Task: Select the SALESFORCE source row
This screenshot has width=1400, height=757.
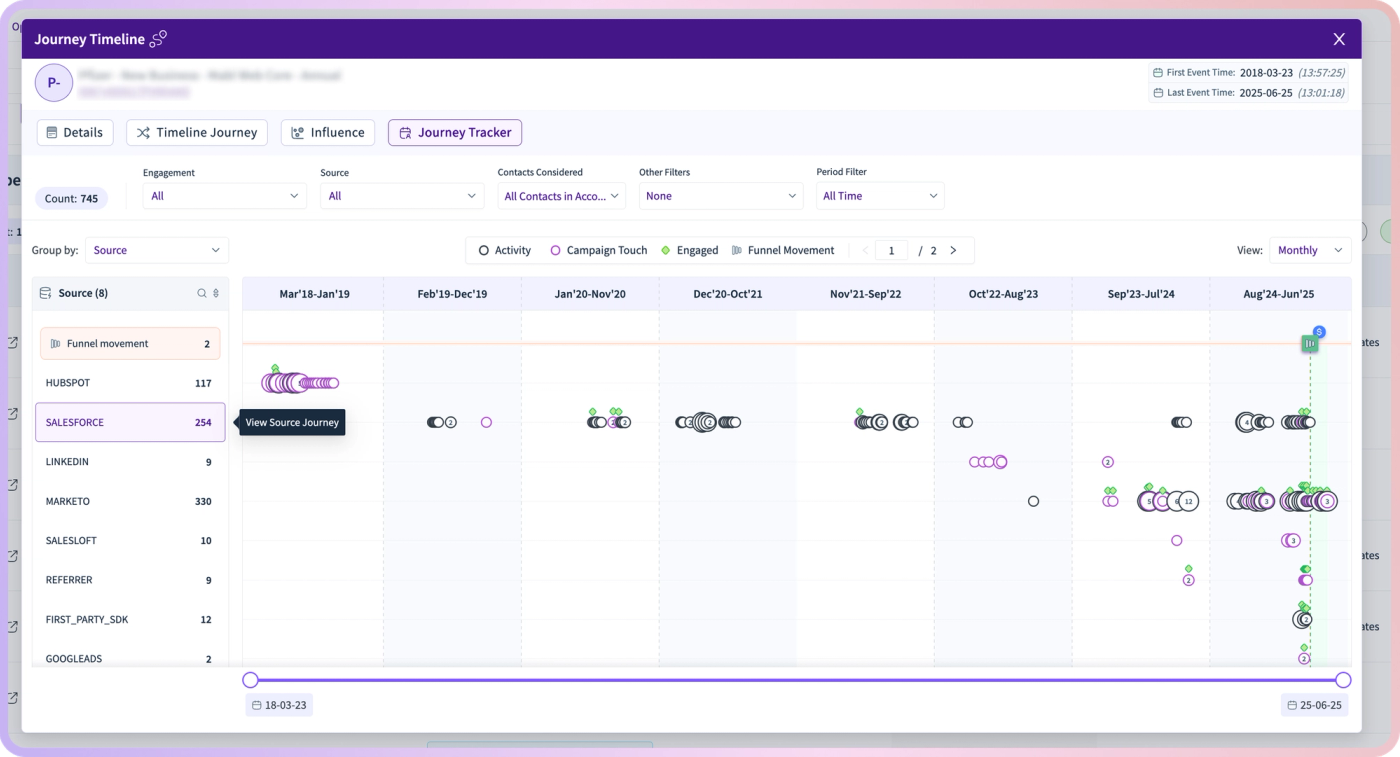Action: (x=130, y=422)
